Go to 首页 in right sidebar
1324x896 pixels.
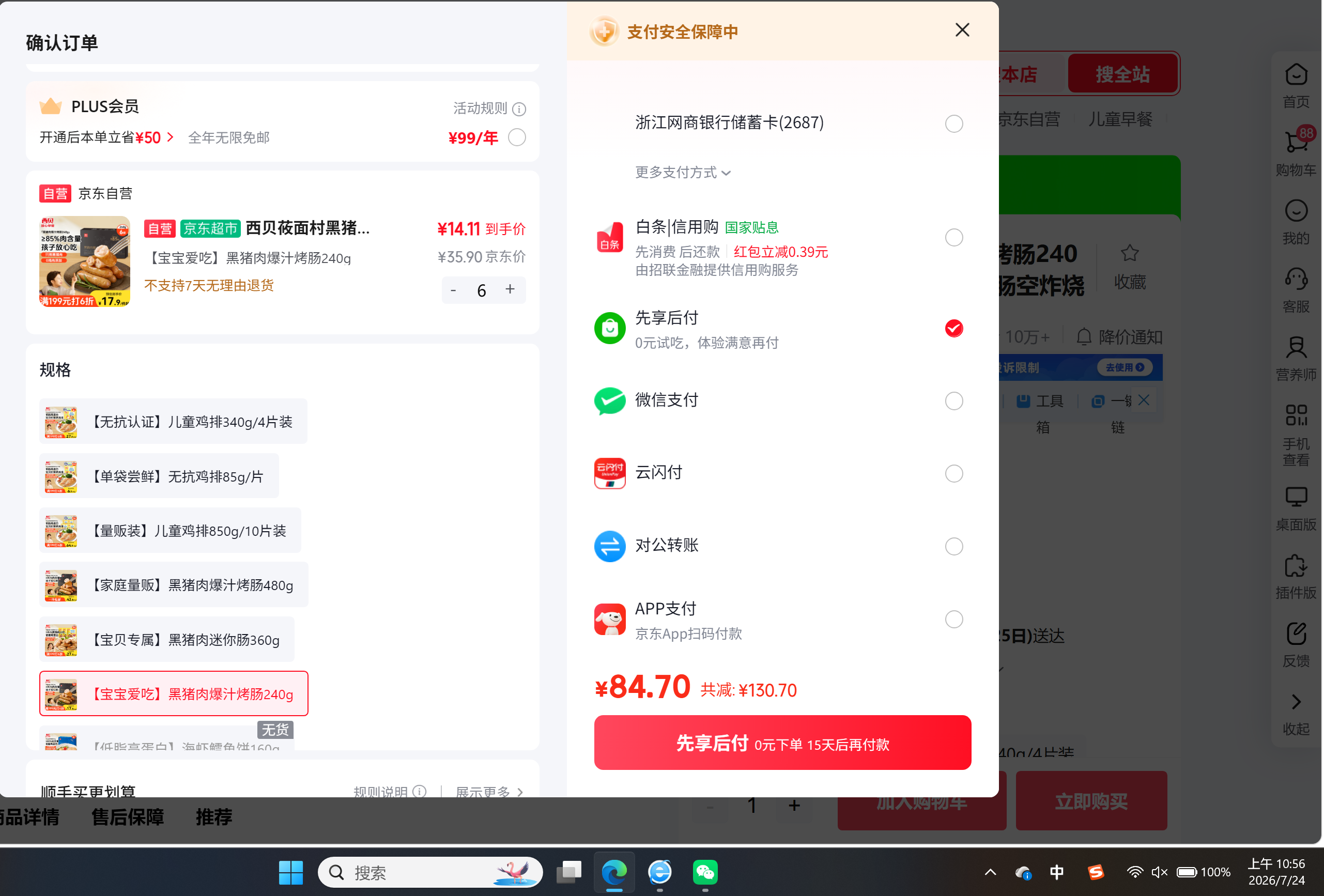pyautogui.click(x=1296, y=85)
